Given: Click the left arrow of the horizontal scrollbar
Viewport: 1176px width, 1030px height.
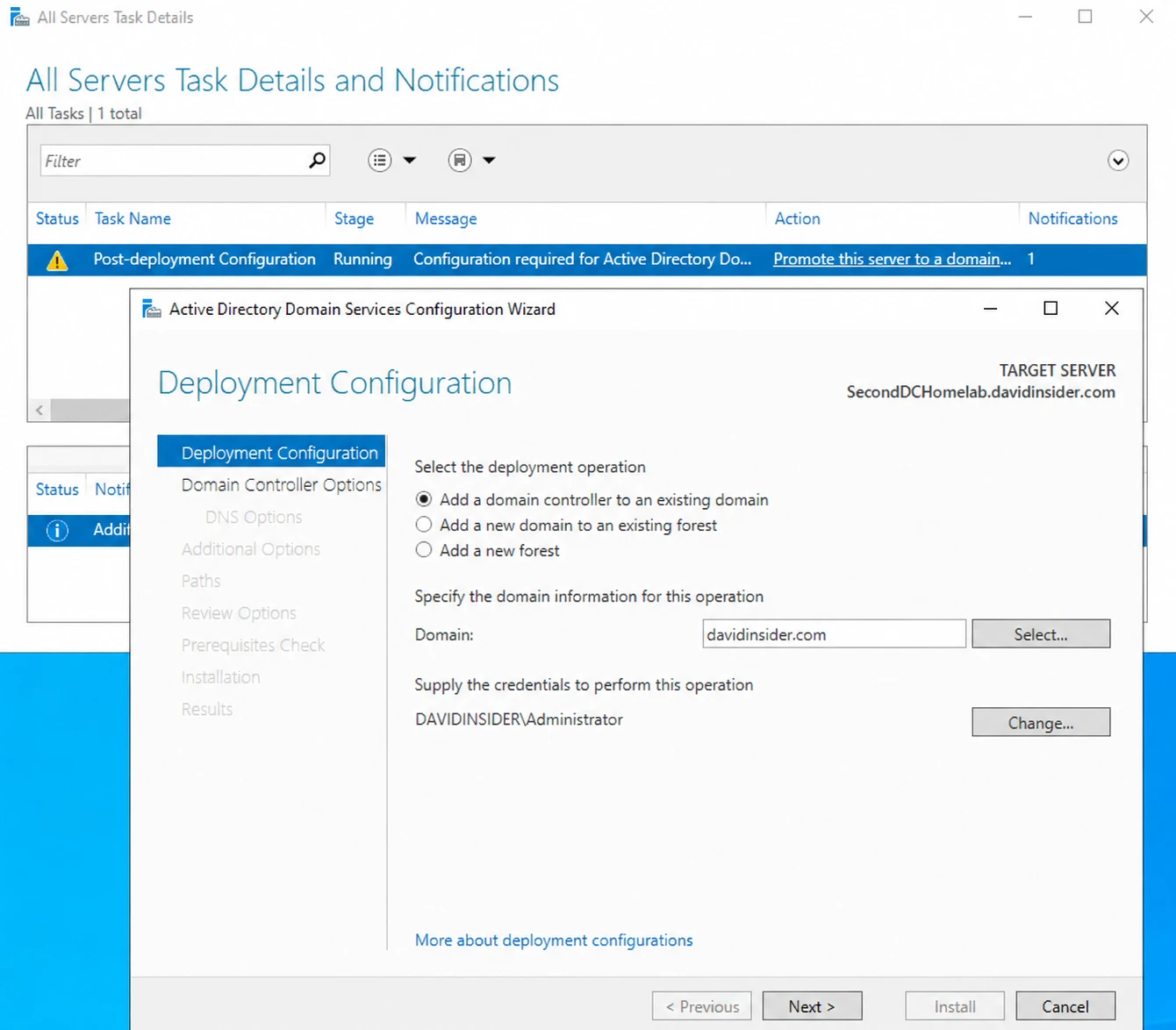Looking at the screenshot, I should coord(39,410).
